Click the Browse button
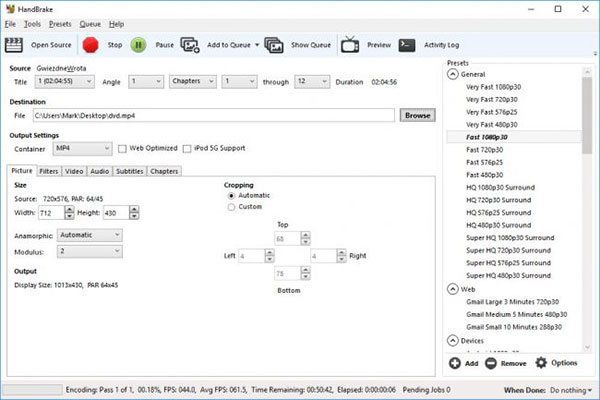 (x=417, y=115)
